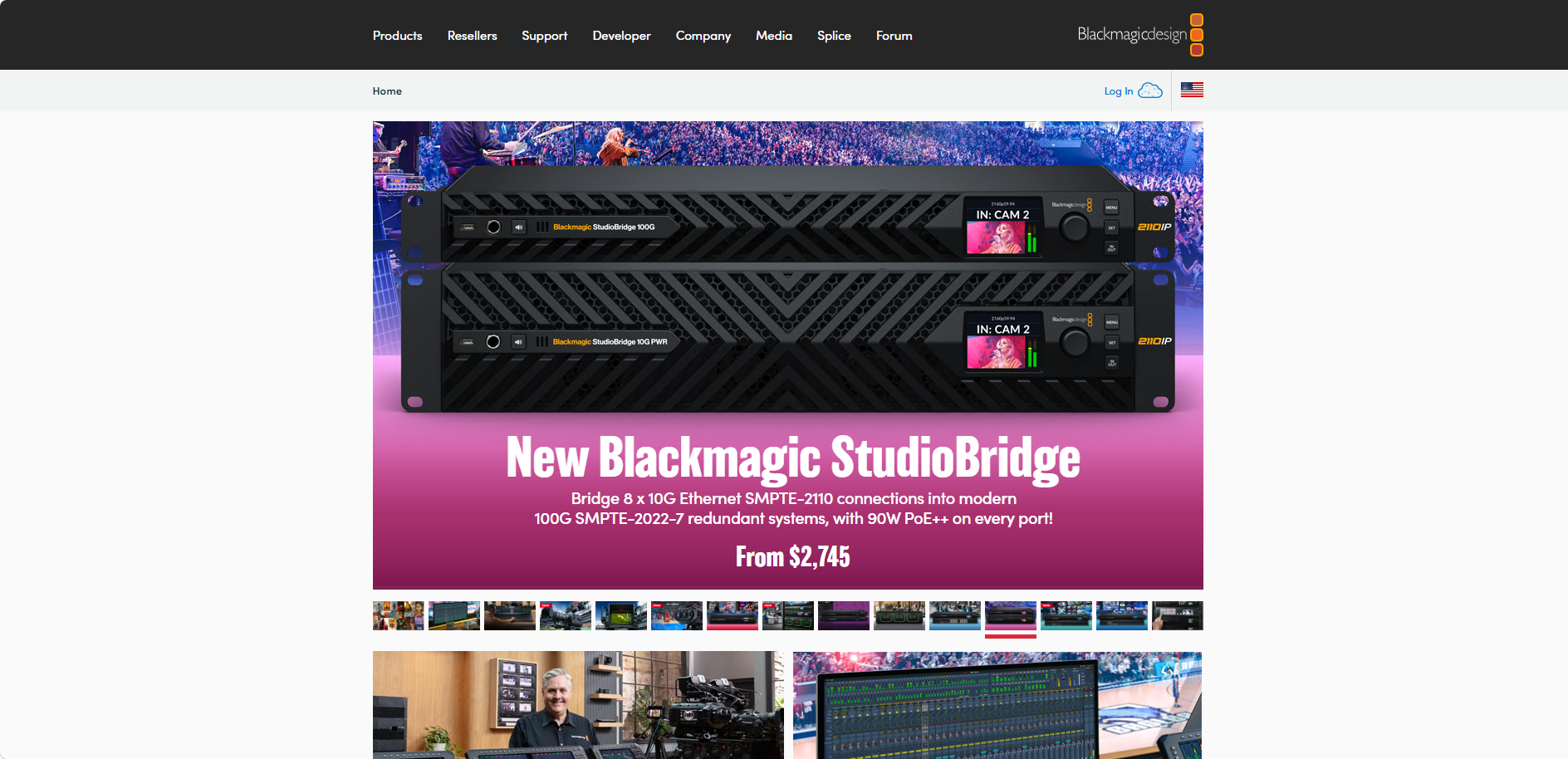Go to the Support page
The width and height of the screenshot is (1568, 759).
545,36
